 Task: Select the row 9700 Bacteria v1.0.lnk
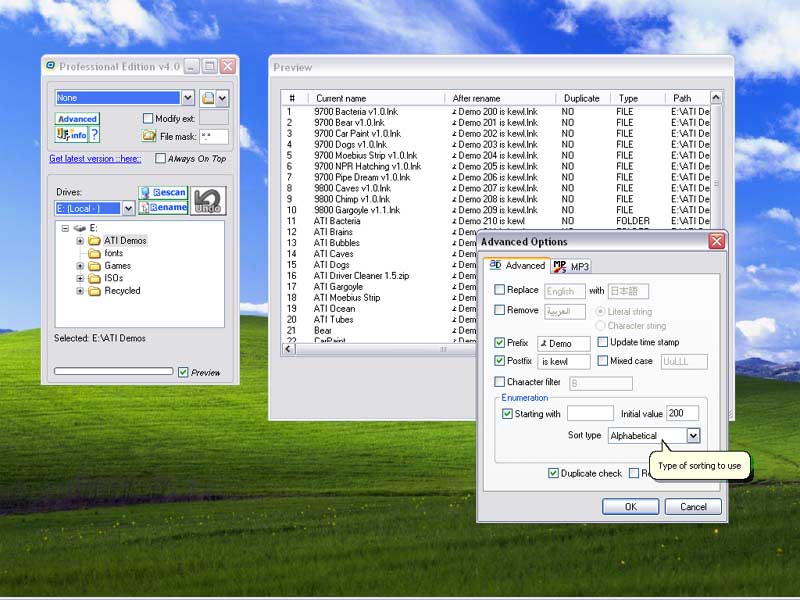click(x=356, y=112)
